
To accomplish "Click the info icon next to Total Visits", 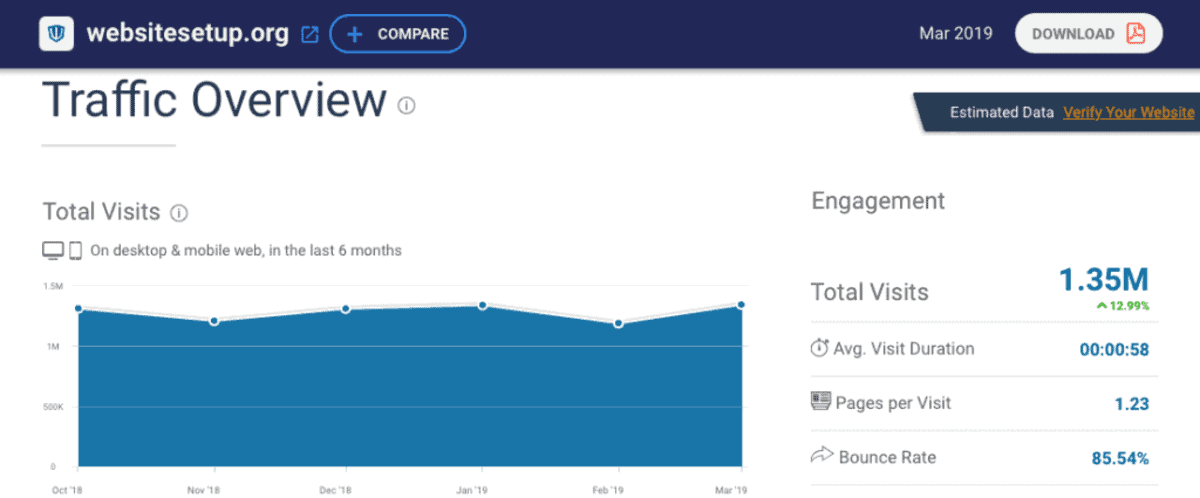I will point(179,213).
